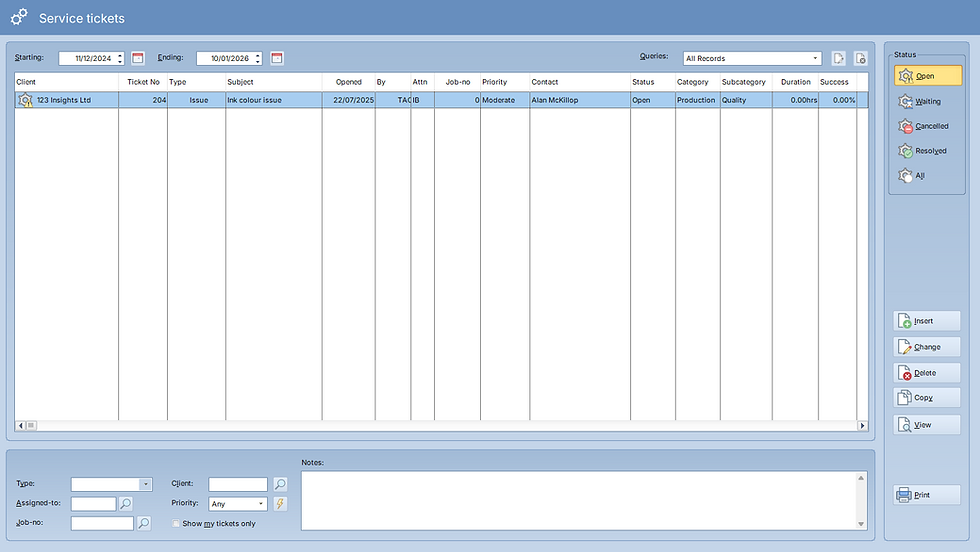Click the lightning bolt beside Priority
Viewport: 980px width, 552px height.
[x=280, y=503]
